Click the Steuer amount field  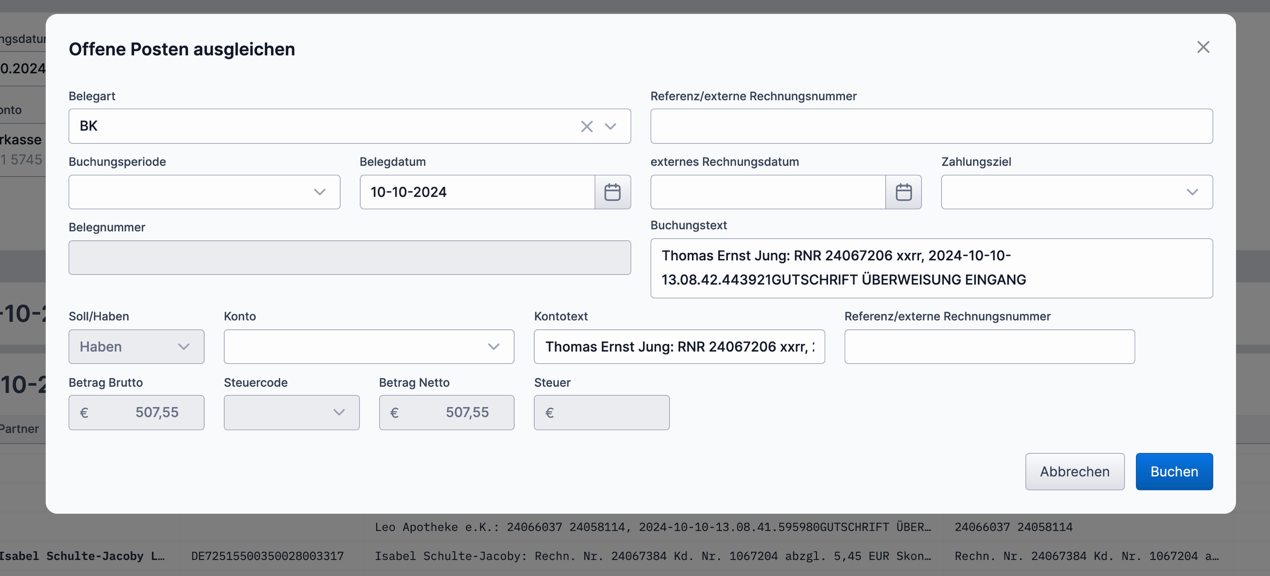pos(601,412)
